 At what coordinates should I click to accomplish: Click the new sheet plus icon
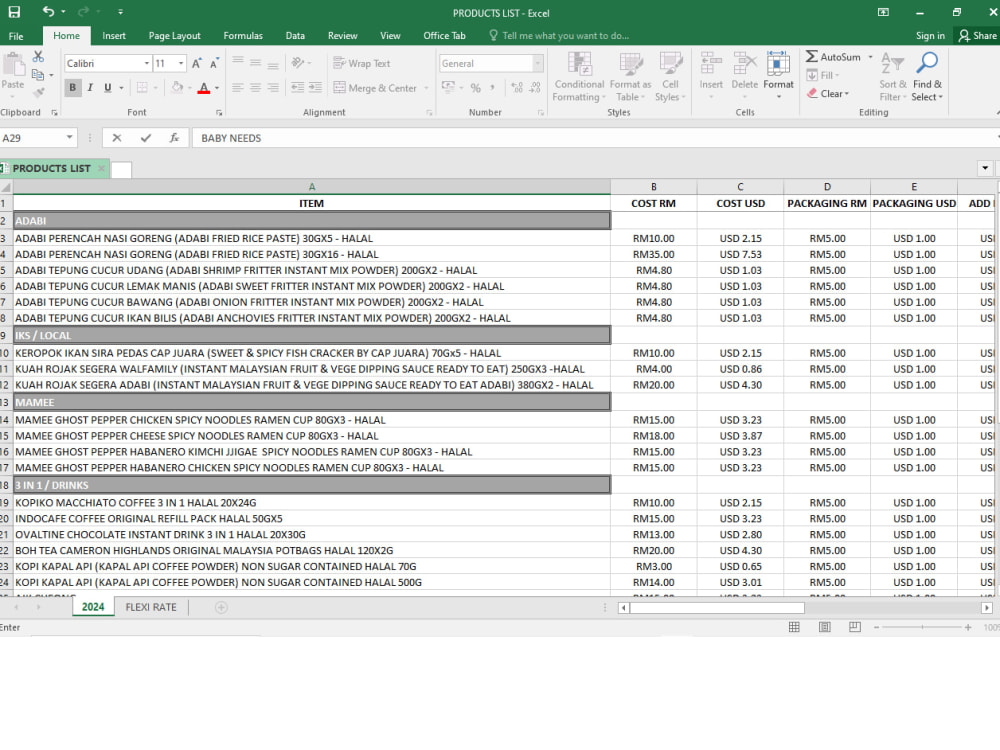[221, 607]
